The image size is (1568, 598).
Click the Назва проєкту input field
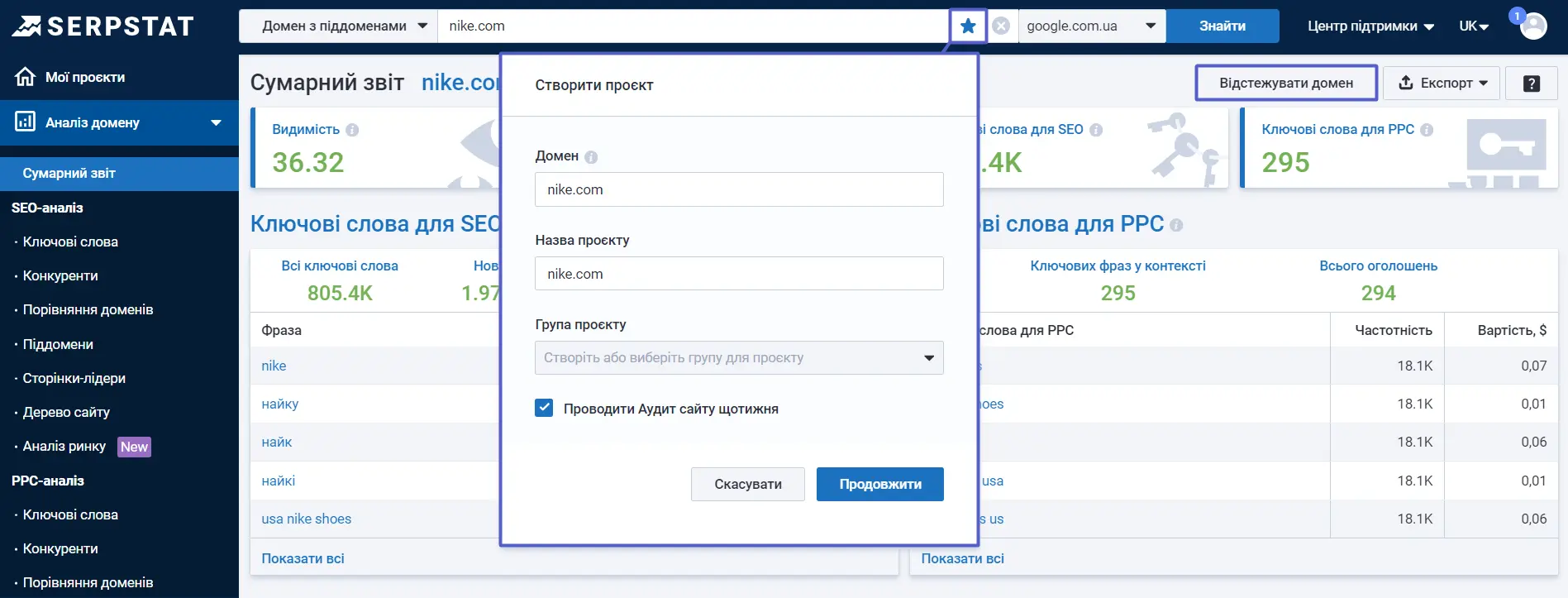coord(739,274)
